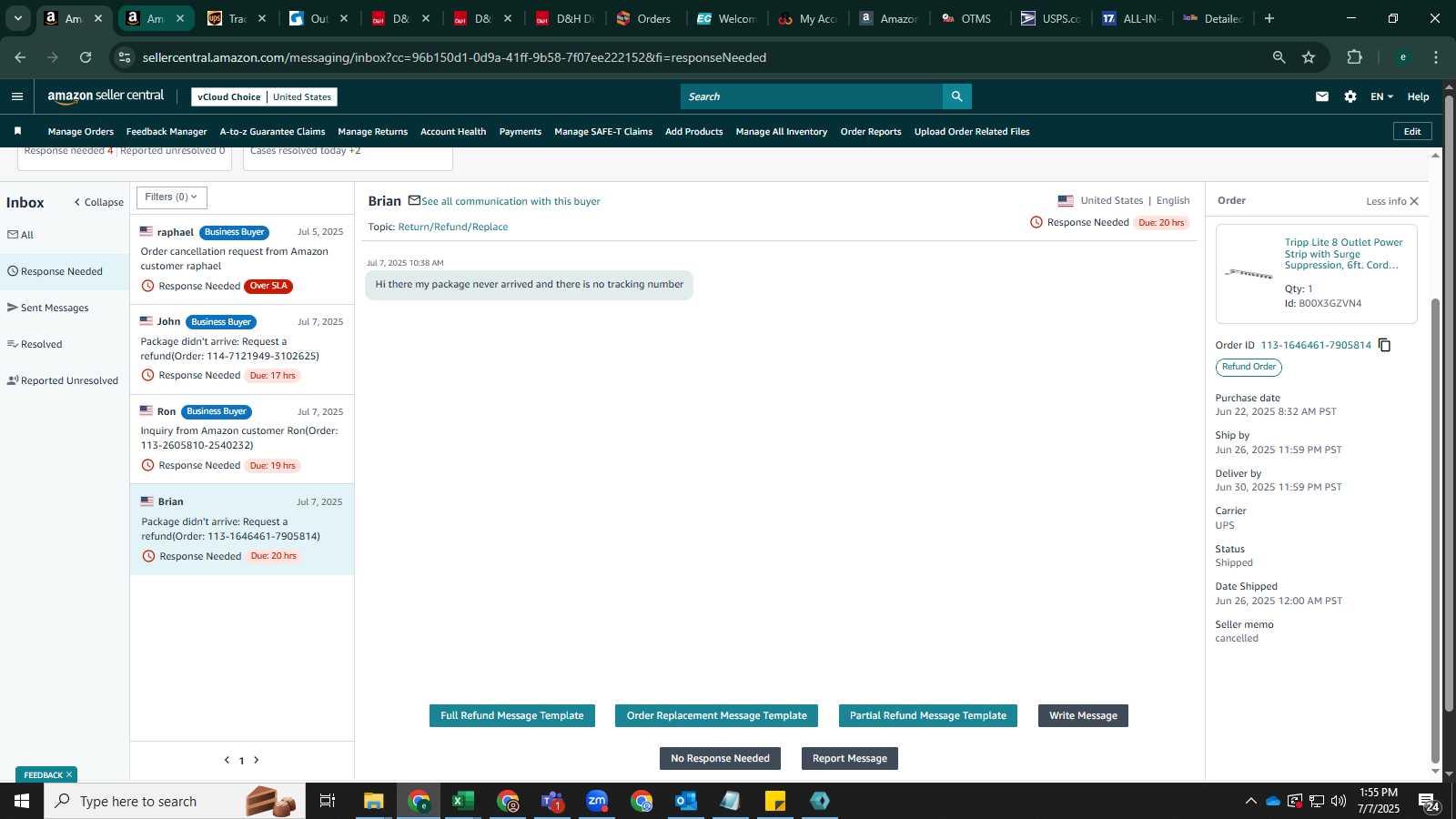This screenshot has height=819, width=1456.
Task: Open the vCloud Choice account switcher
Action: (264, 96)
